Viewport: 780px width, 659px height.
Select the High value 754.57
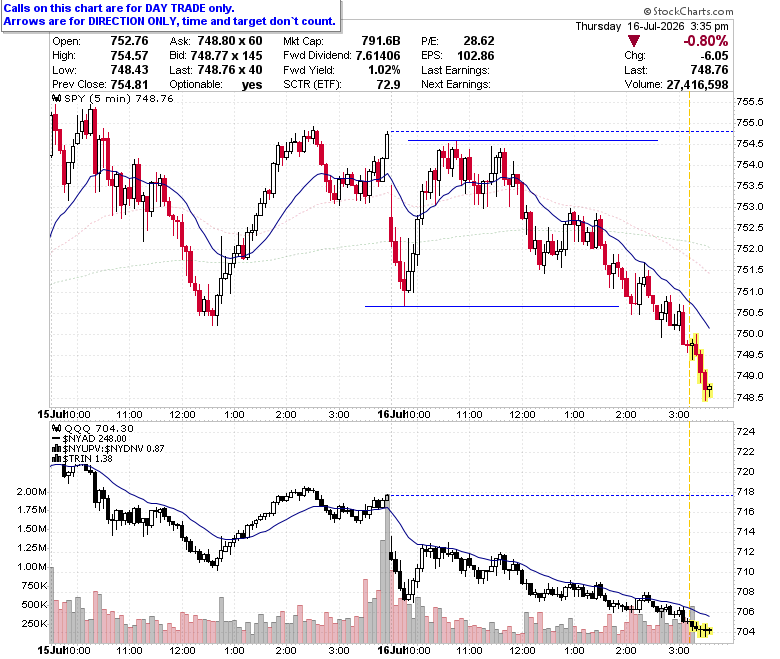[x=129, y=55]
